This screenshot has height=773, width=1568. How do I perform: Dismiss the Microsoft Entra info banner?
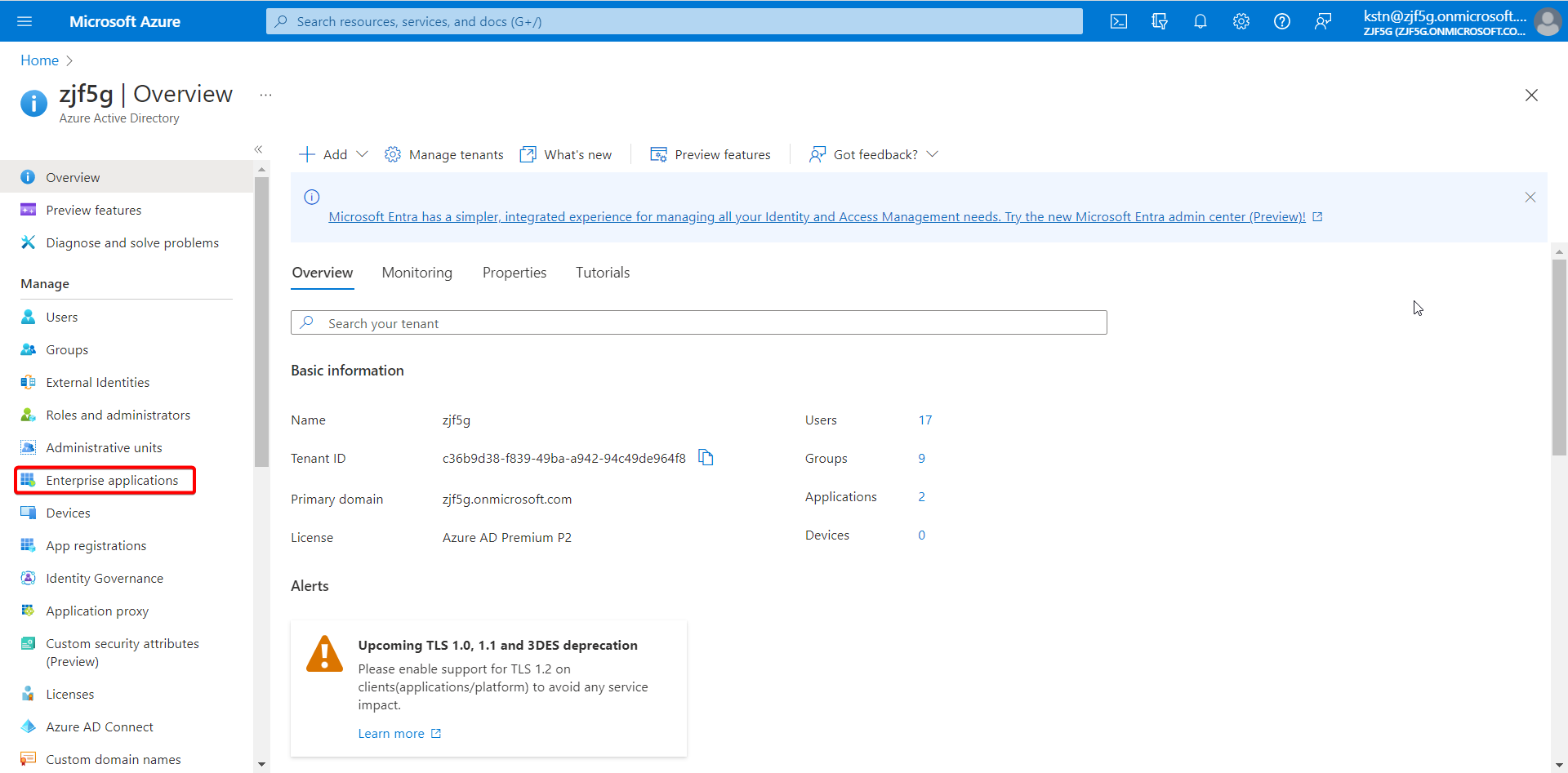tap(1530, 198)
